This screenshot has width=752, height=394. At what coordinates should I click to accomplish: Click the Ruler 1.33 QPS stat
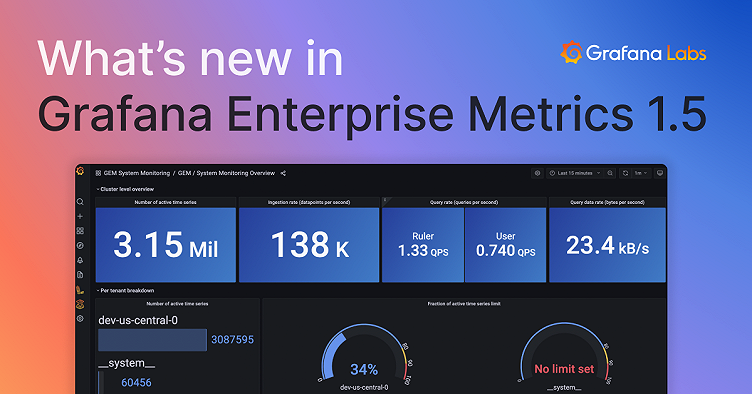(423, 244)
